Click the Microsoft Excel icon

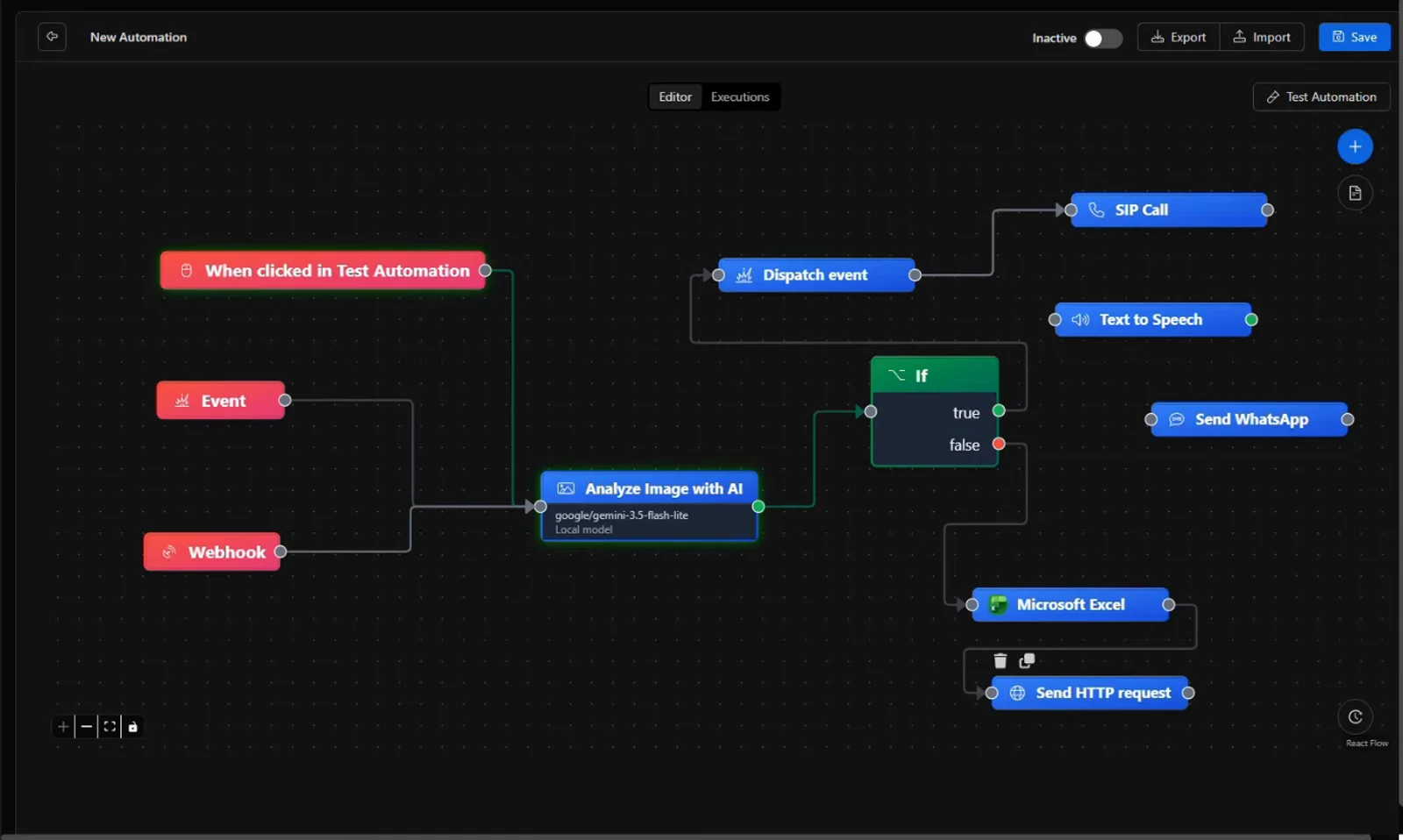click(x=998, y=604)
